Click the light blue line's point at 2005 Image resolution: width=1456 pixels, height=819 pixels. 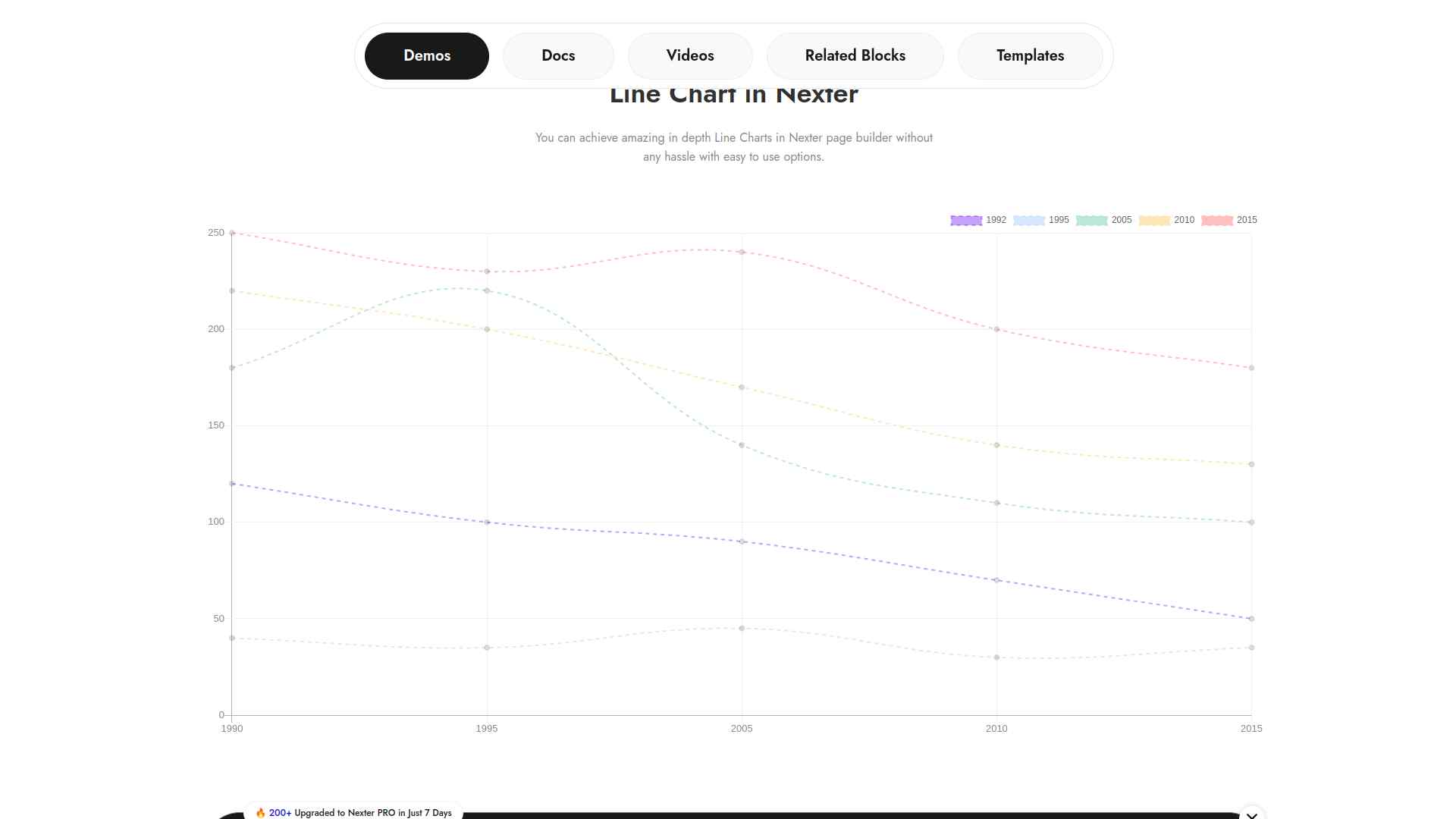click(742, 629)
